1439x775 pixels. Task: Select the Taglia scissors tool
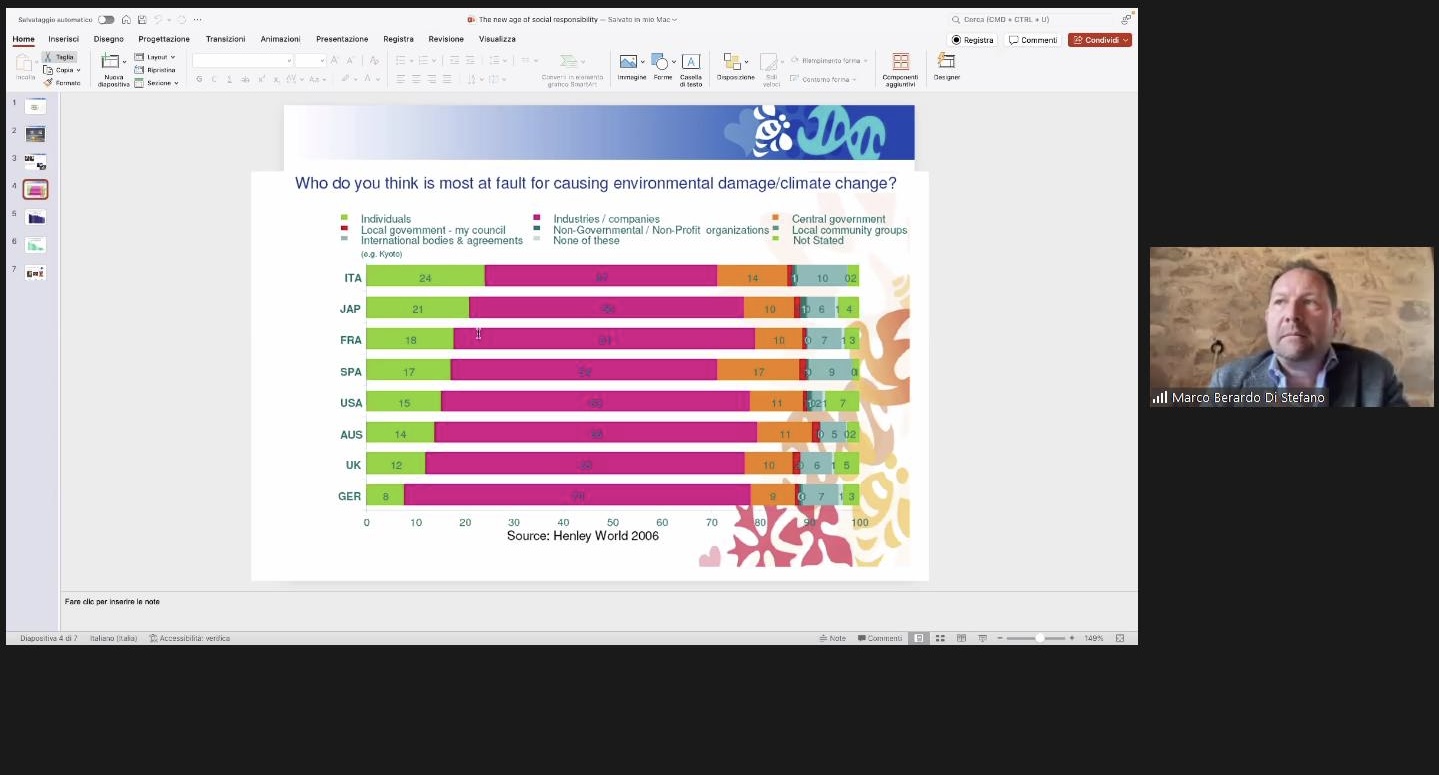click(60, 57)
